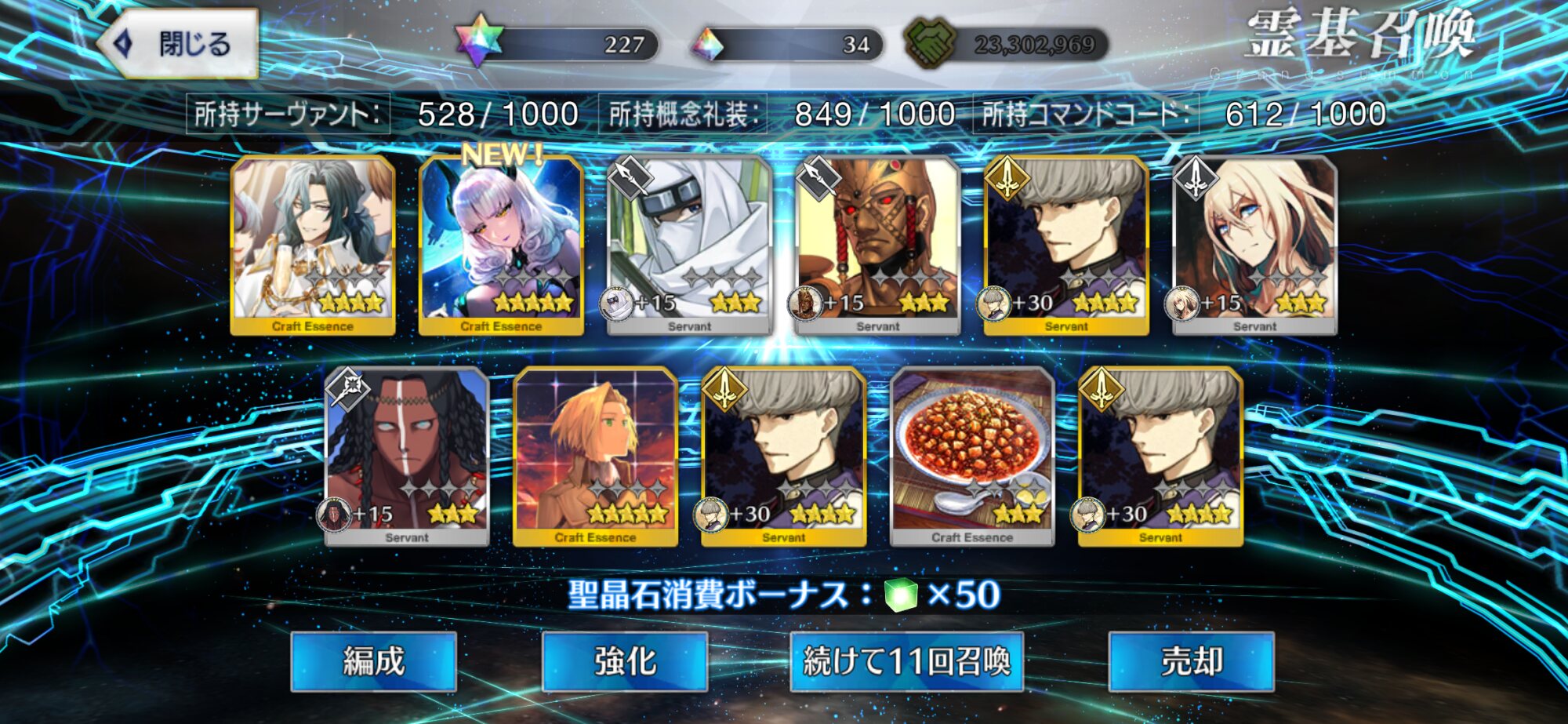Screen dimensions: 1568x724
Task: Open the 売却 sell screen
Action: coord(1191,661)
